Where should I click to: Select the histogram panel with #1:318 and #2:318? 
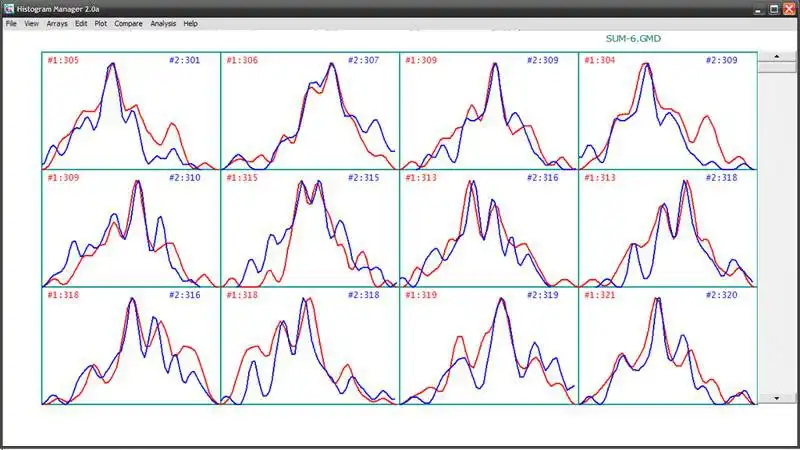(310, 346)
